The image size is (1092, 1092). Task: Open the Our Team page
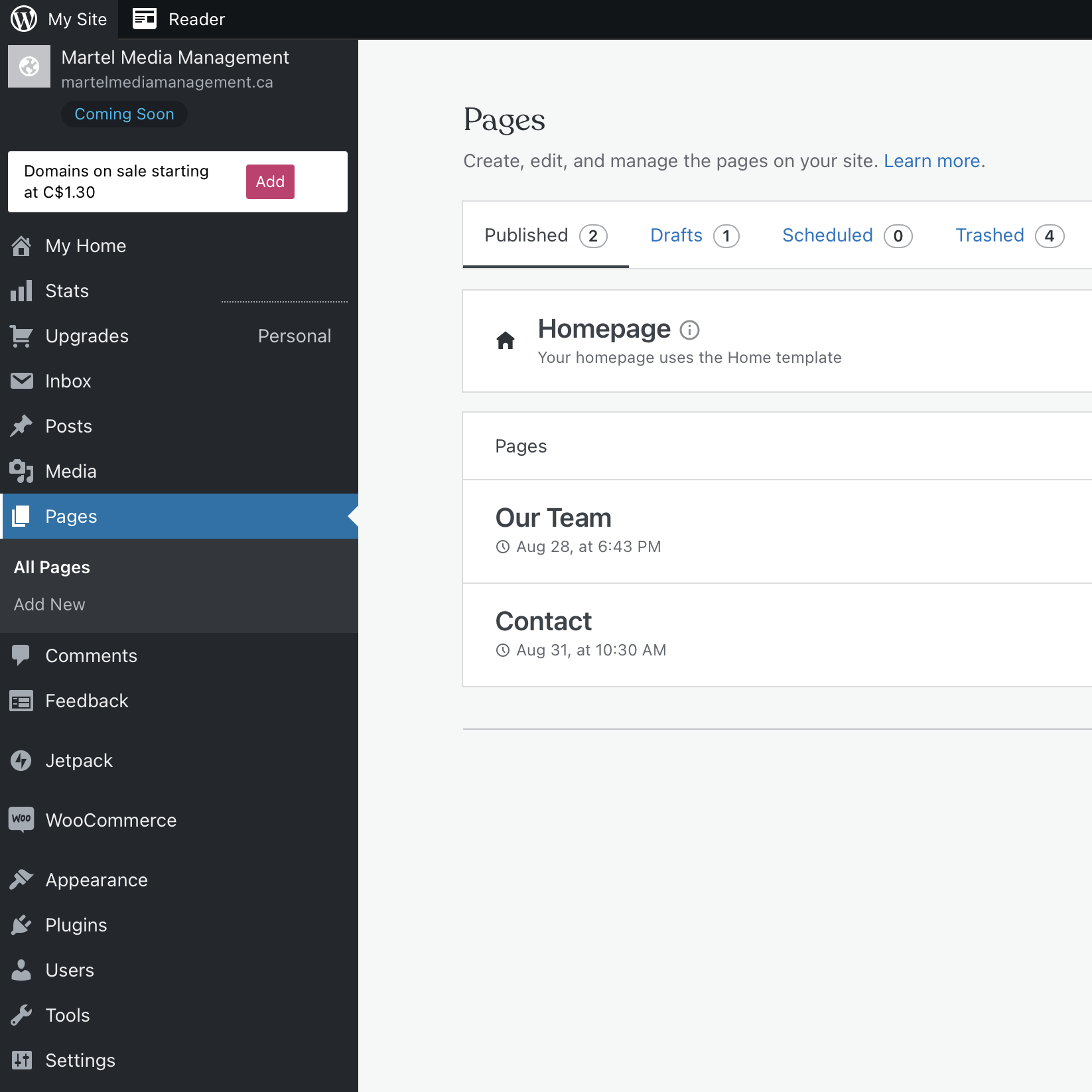pyautogui.click(x=553, y=518)
